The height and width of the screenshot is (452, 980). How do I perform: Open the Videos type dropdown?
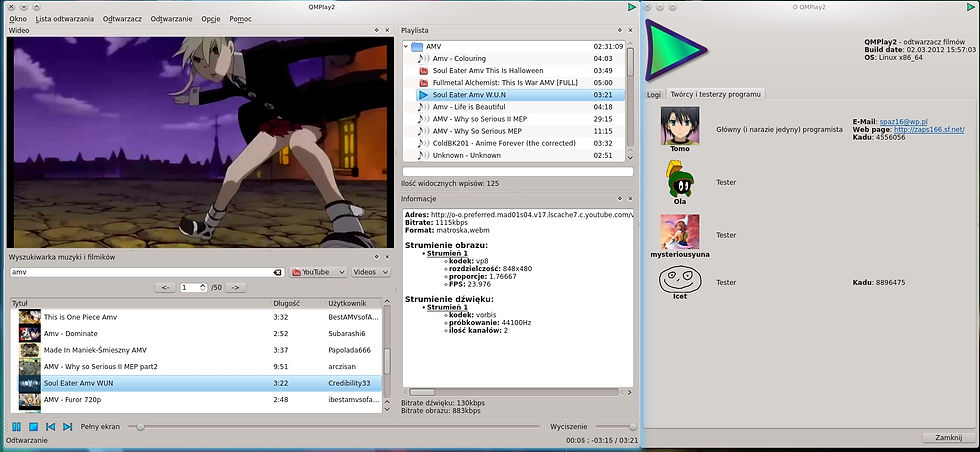tap(370, 272)
